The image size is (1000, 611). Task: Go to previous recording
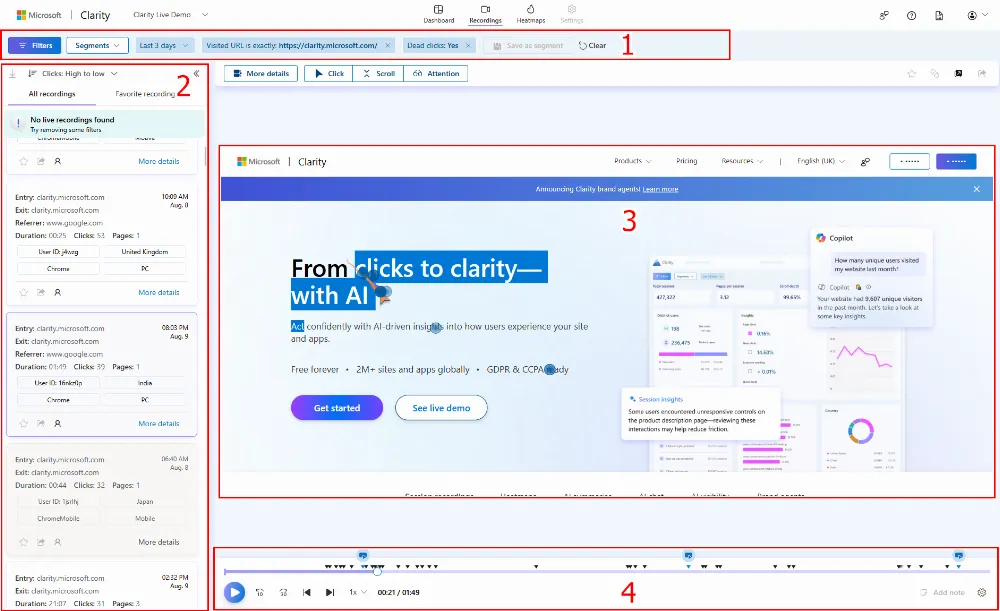307,593
